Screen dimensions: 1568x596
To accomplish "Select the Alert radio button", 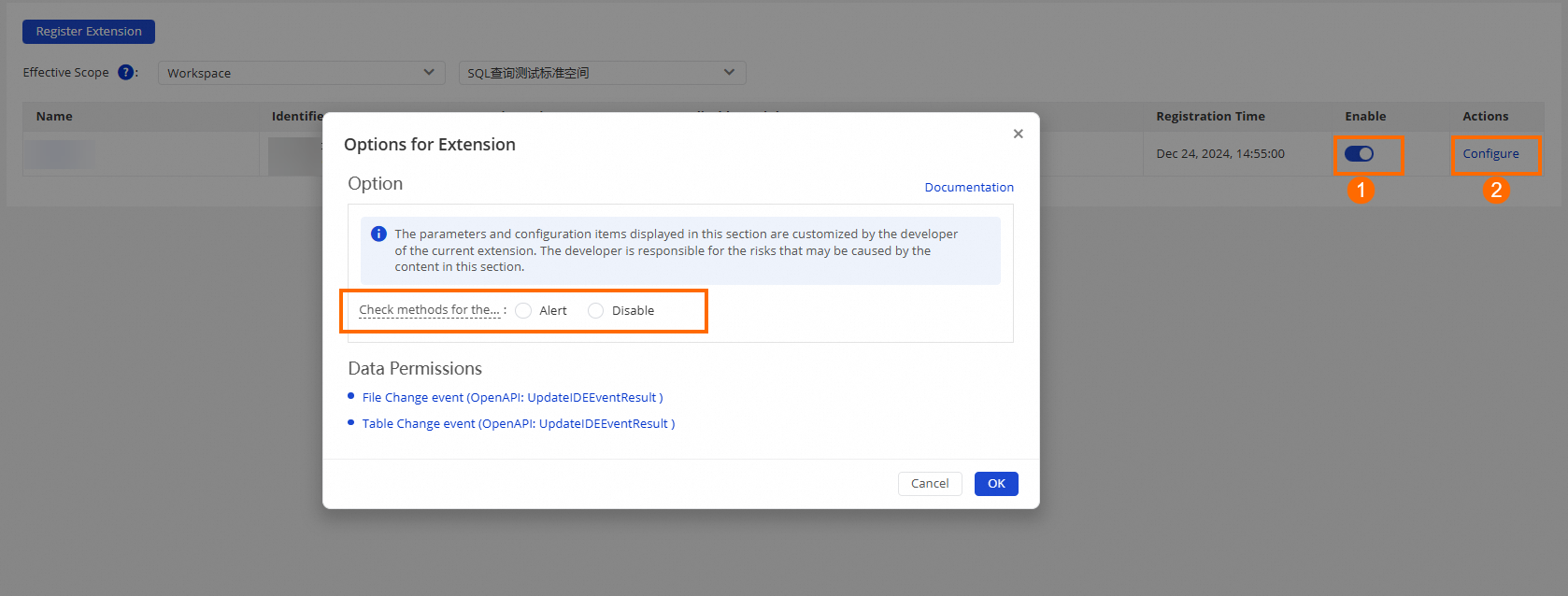I will pyautogui.click(x=523, y=311).
